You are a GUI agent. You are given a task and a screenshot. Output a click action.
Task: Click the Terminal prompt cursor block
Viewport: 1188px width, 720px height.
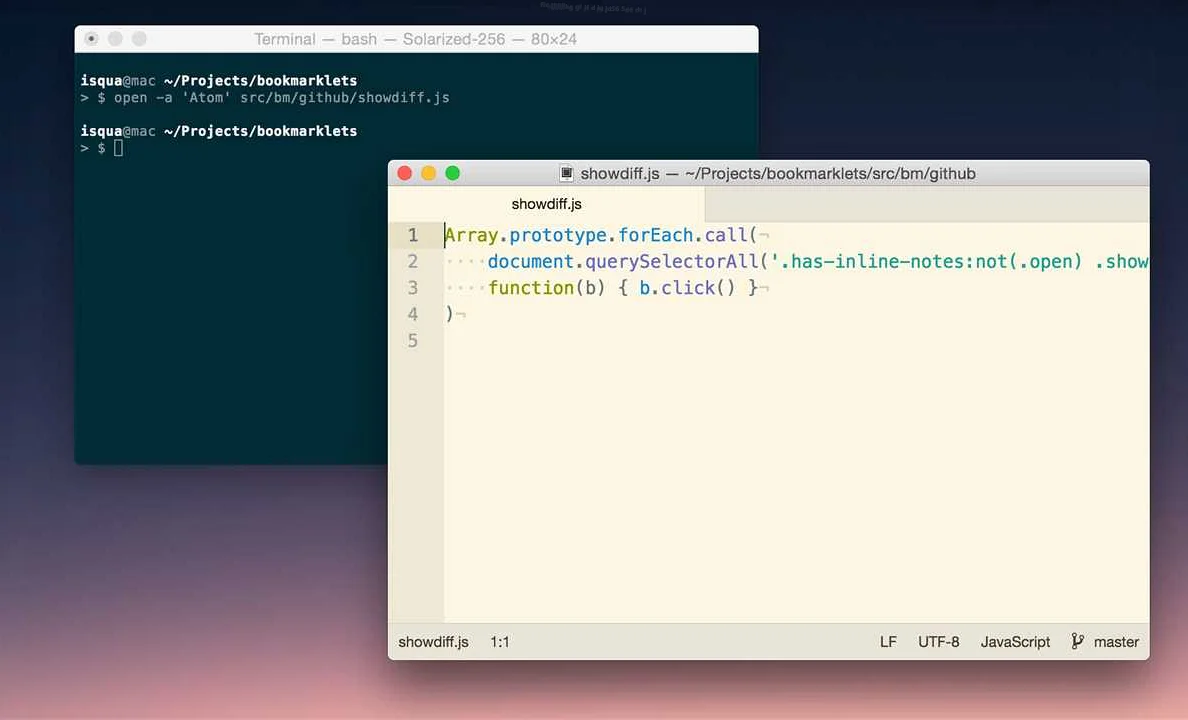(x=118, y=148)
